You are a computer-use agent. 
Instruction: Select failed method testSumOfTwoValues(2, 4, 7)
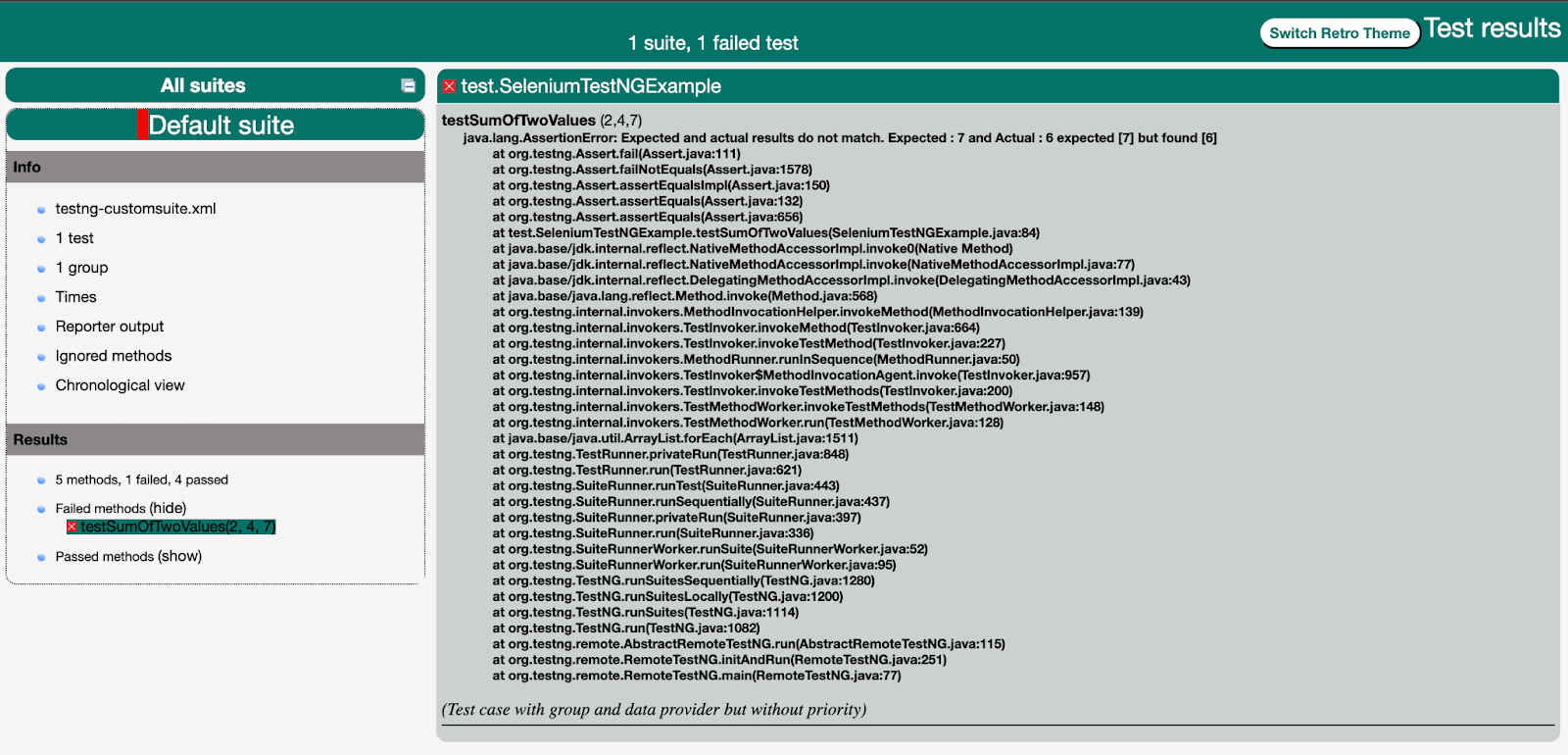177,527
